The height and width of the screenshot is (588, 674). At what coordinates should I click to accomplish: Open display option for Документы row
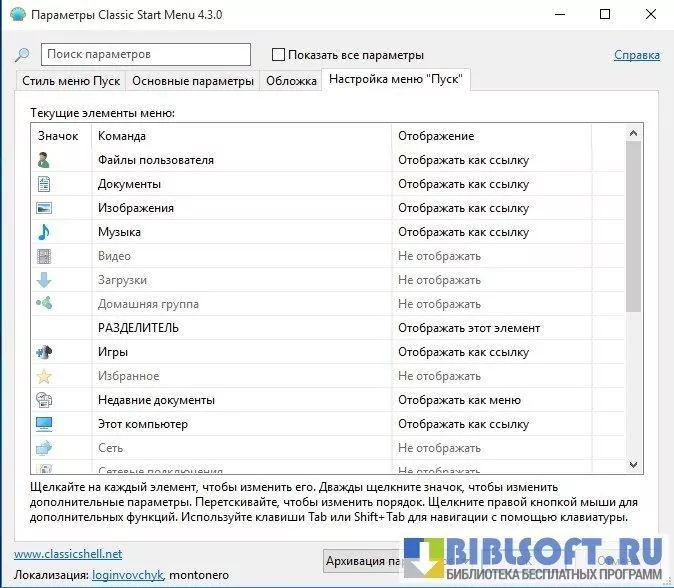(x=463, y=184)
